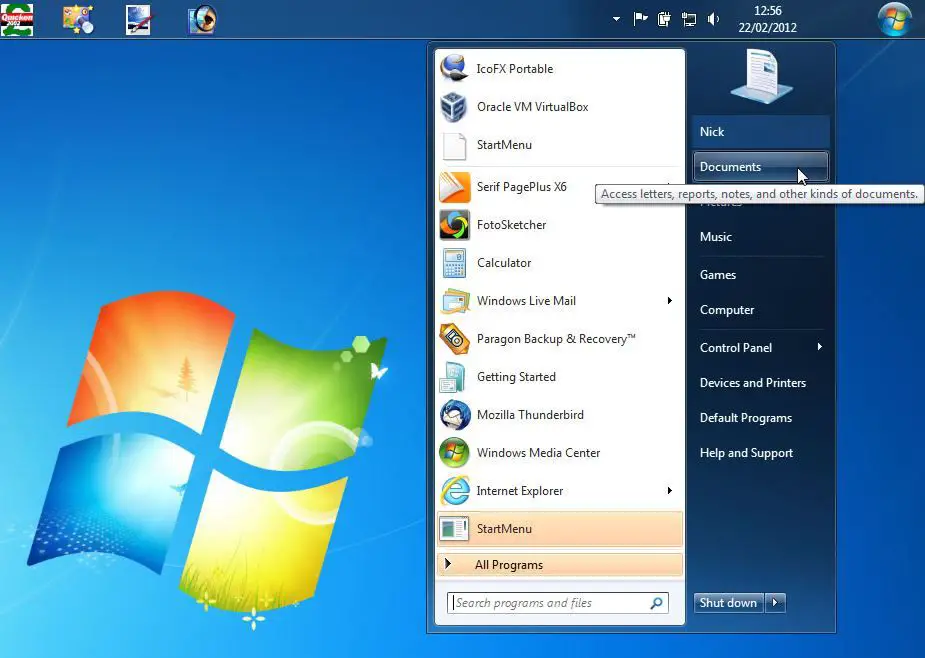Click the Oracle VM VirtualBox label
This screenshot has height=658, width=925.
(532, 107)
